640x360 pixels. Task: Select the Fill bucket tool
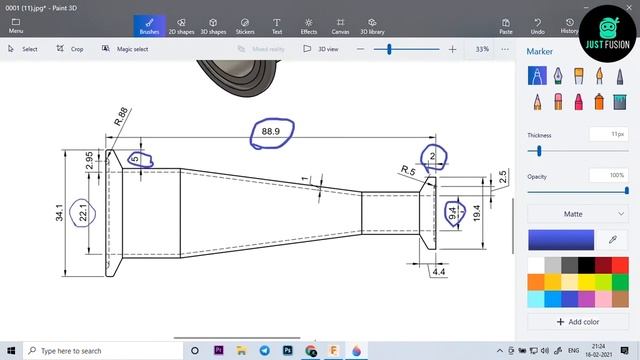620,102
